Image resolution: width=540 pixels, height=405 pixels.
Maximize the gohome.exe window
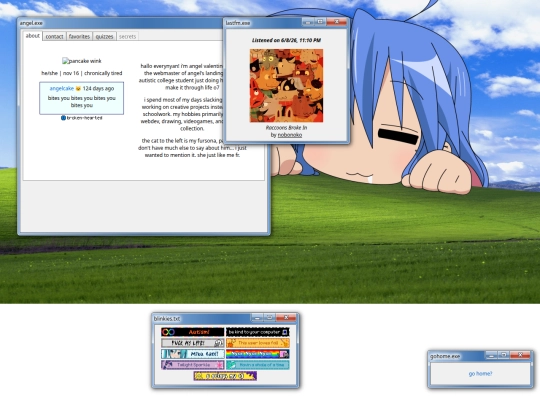point(504,355)
